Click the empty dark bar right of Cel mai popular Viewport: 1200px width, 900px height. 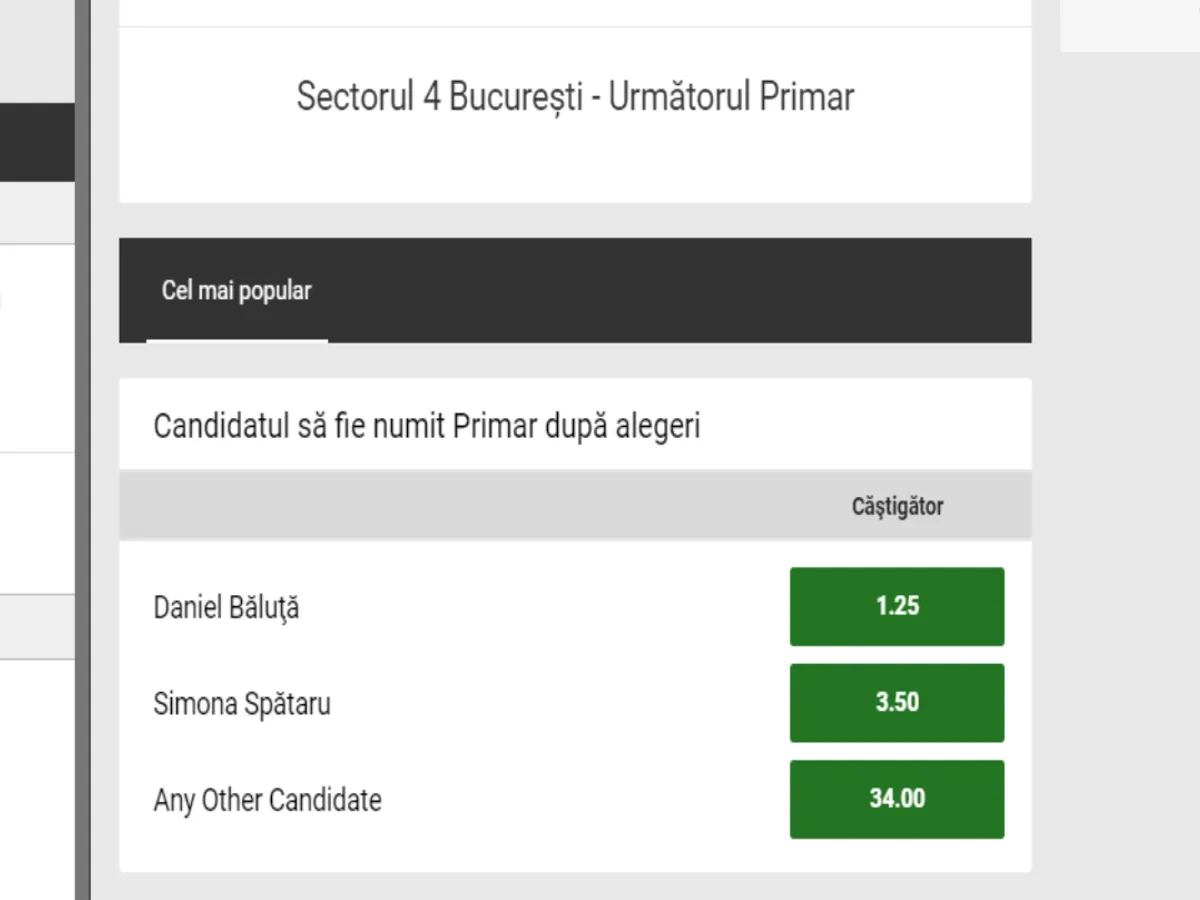pyautogui.click(x=680, y=291)
